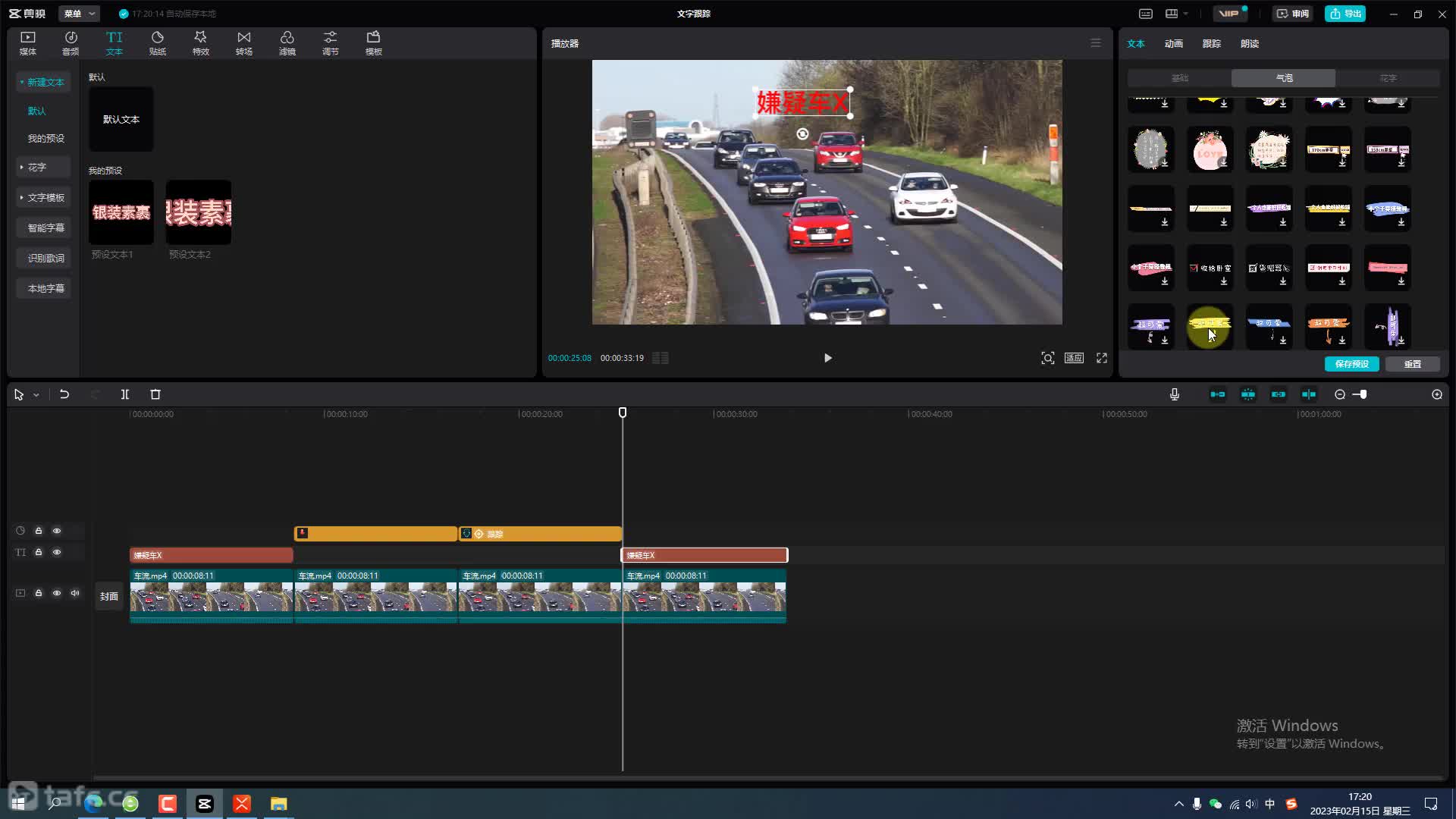
Task: Zoom out timeline with minus icon
Action: click(x=1340, y=394)
